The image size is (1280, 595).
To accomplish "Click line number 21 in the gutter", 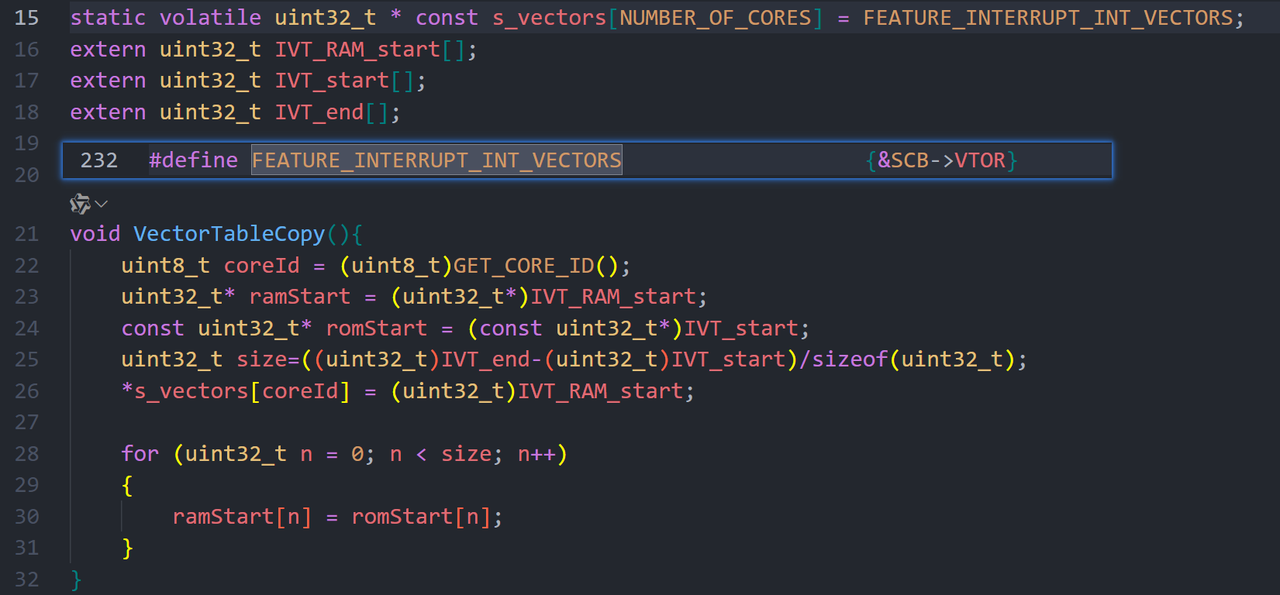I will pos(27,234).
